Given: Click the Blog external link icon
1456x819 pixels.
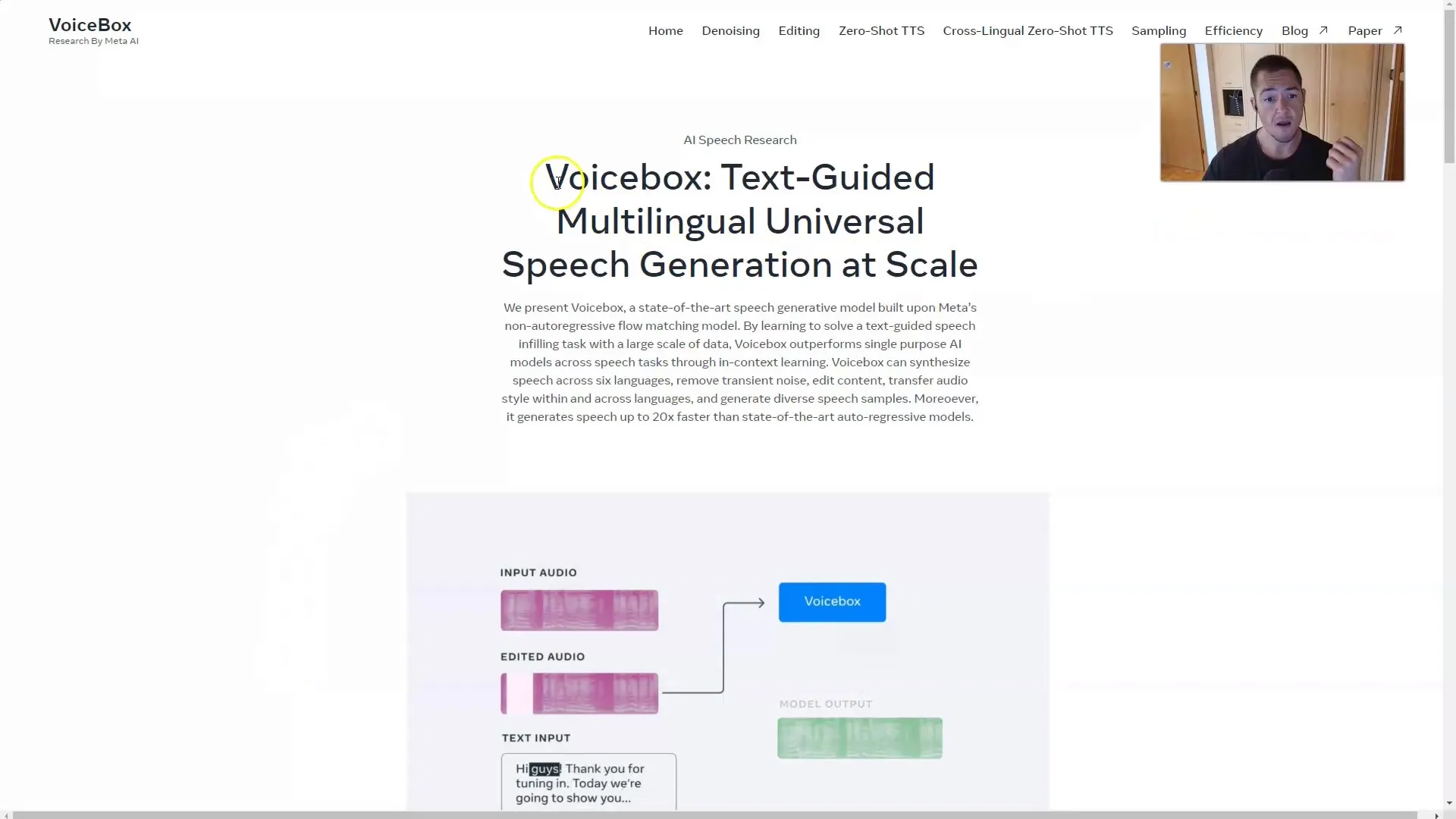Looking at the screenshot, I should pos(1322,30).
